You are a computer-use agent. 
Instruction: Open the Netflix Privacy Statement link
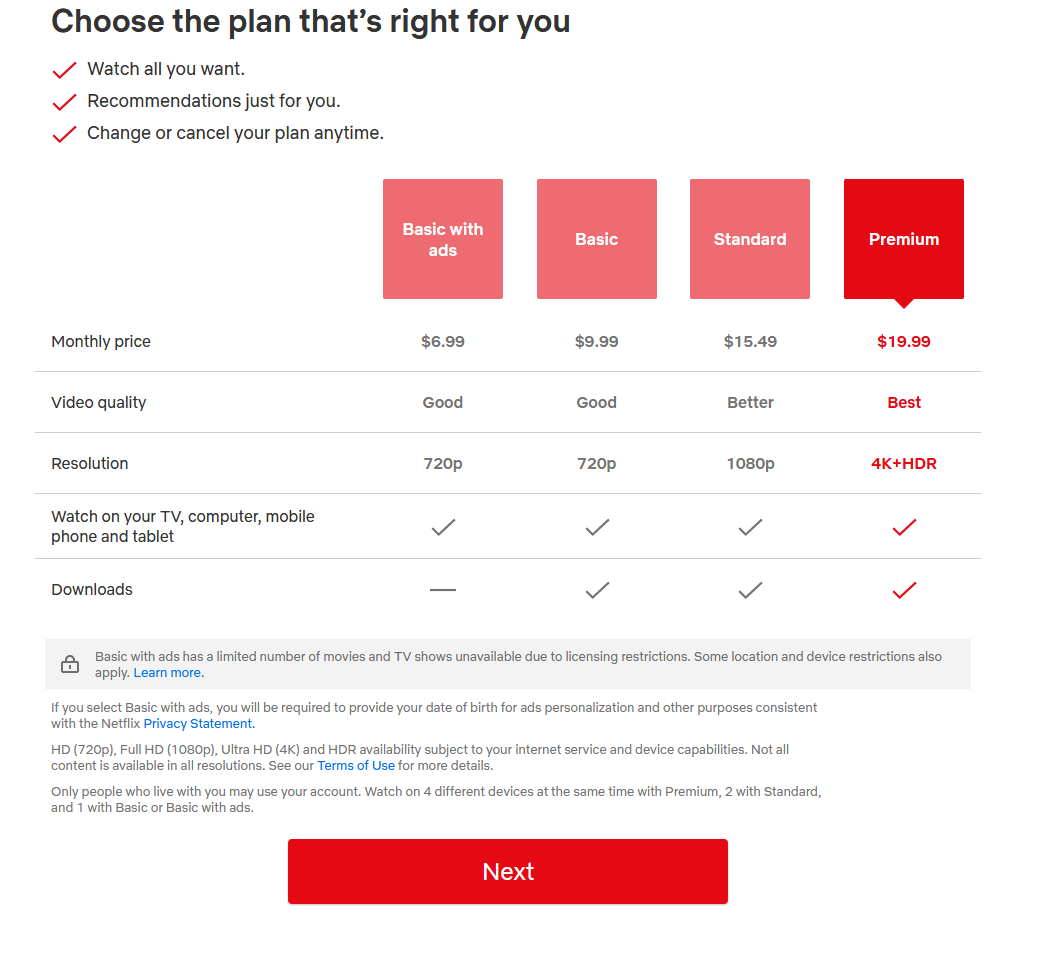coord(198,723)
